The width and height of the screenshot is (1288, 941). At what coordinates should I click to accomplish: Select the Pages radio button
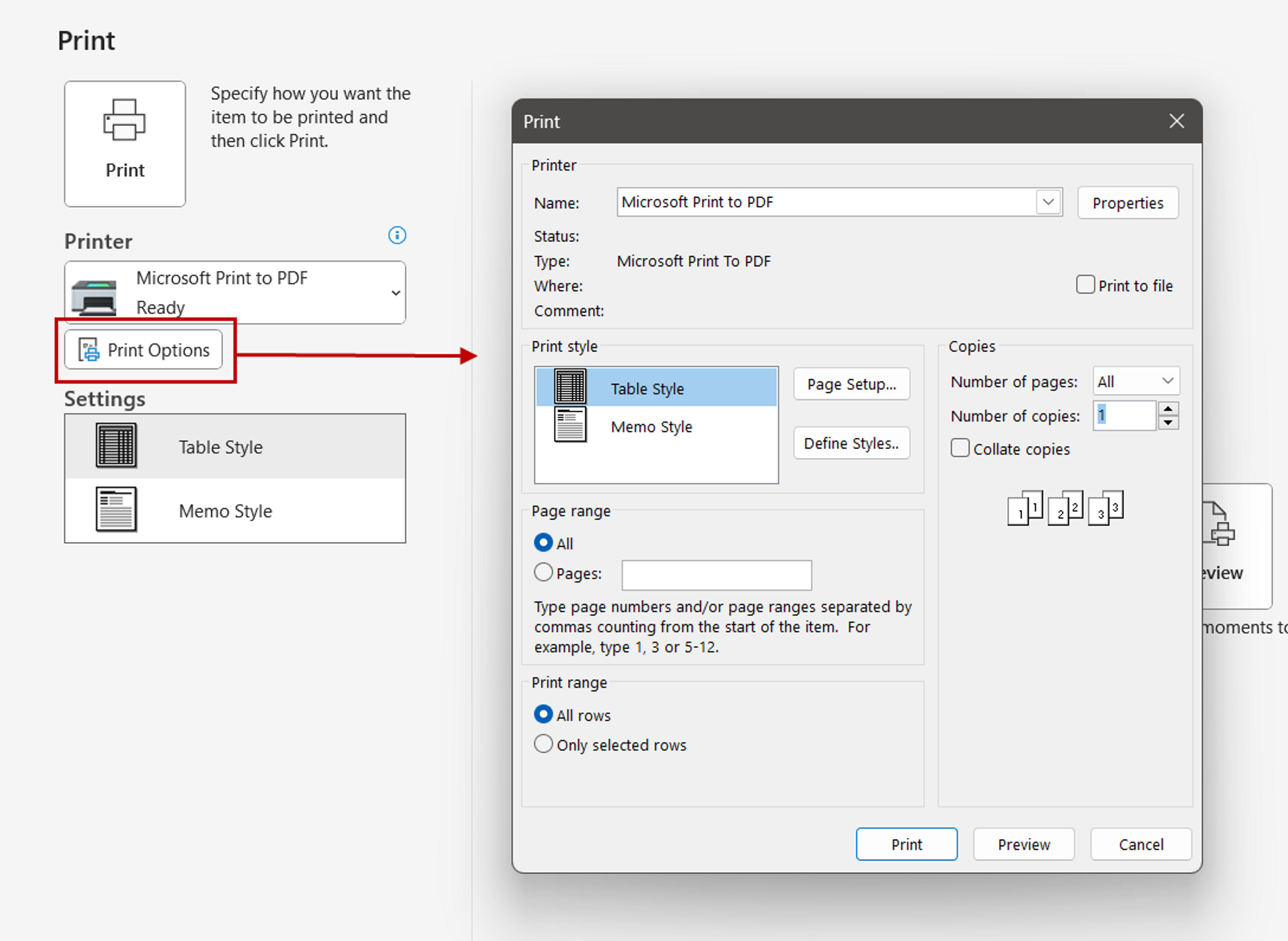point(543,572)
